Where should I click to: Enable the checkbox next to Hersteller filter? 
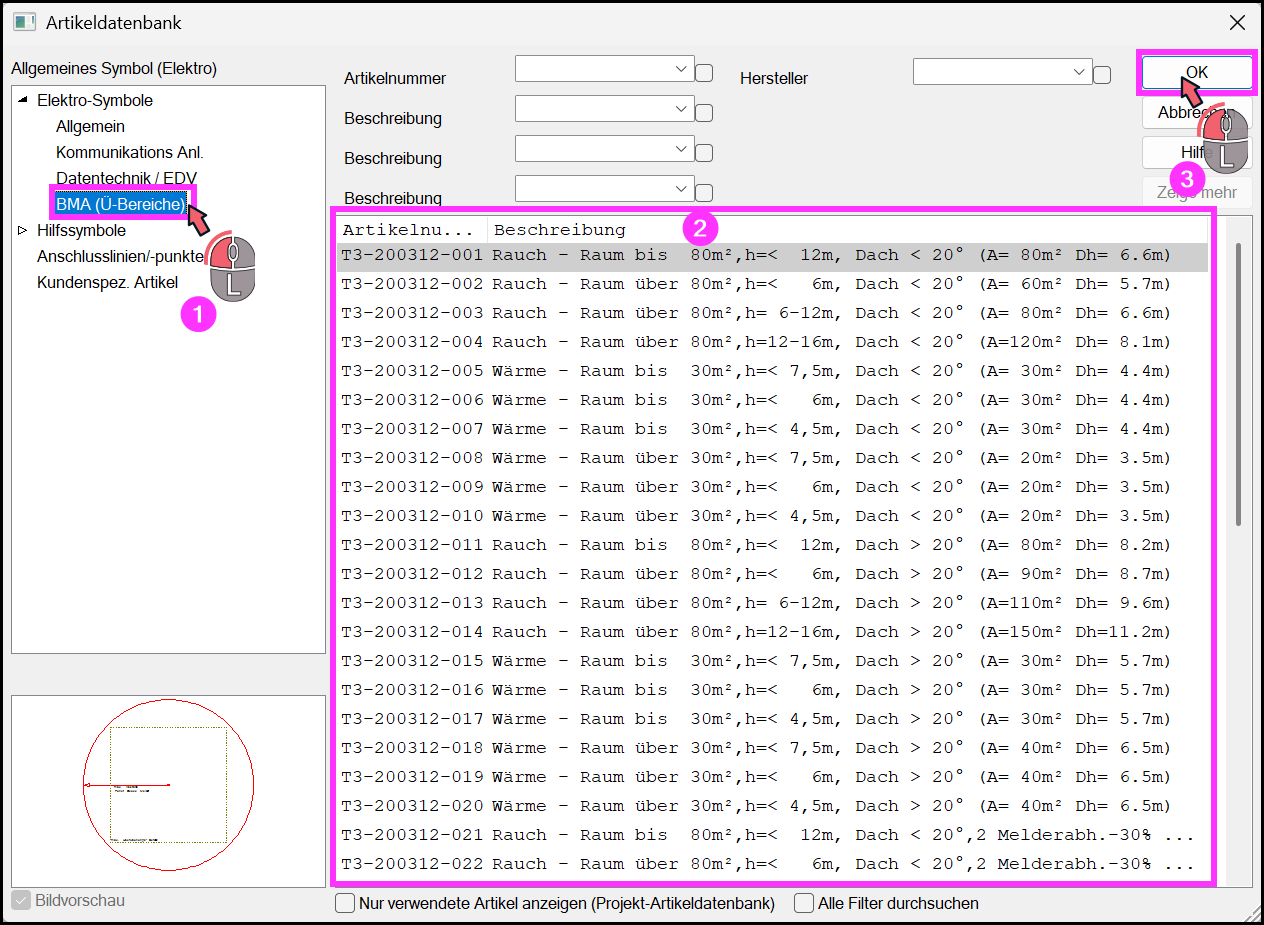pyautogui.click(x=1102, y=75)
